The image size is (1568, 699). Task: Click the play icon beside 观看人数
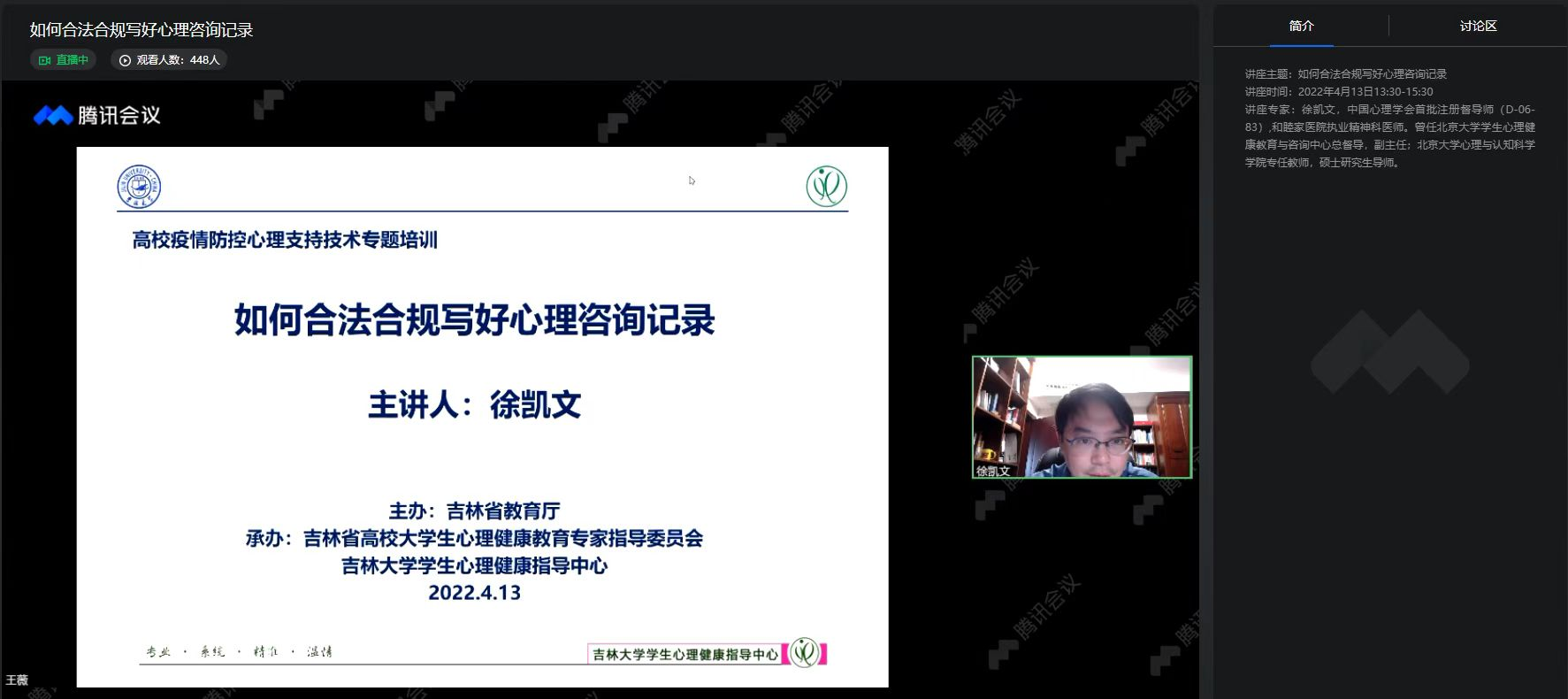(x=125, y=60)
